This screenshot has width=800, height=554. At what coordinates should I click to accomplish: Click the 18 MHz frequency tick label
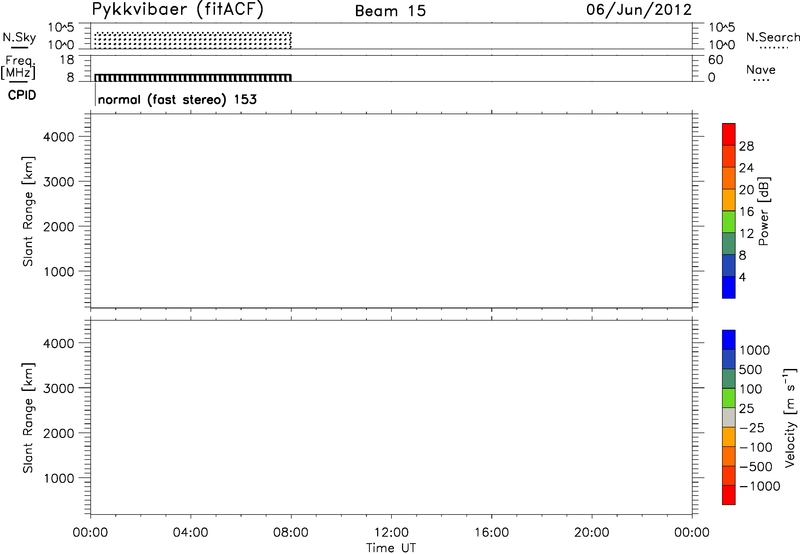(x=67, y=60)
